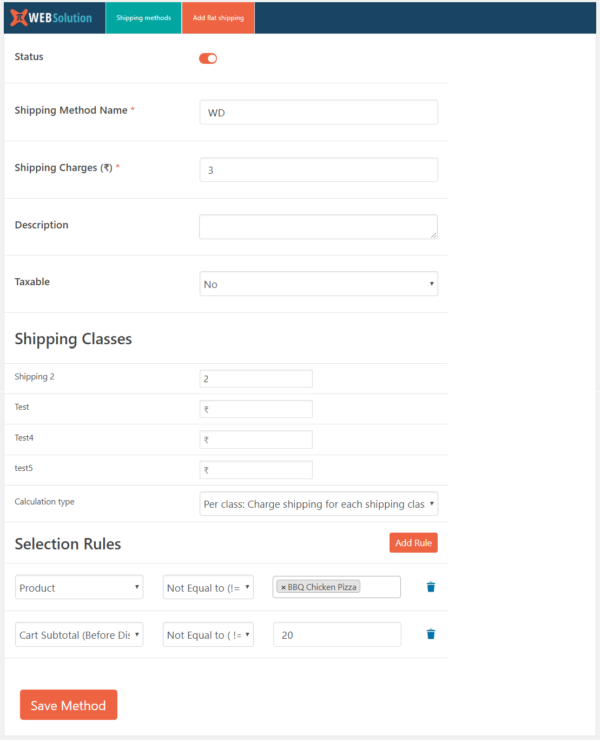Open the Product rule type dropdown
This screenshot has height=741, width=600.
79,587
